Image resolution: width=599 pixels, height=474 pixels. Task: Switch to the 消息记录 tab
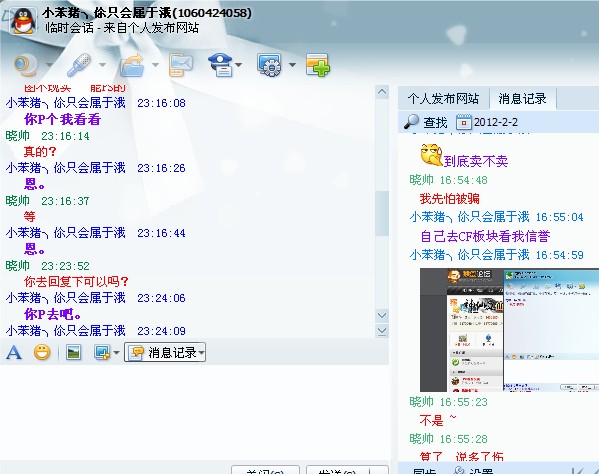pyautogui.click(x=522, y=99)
